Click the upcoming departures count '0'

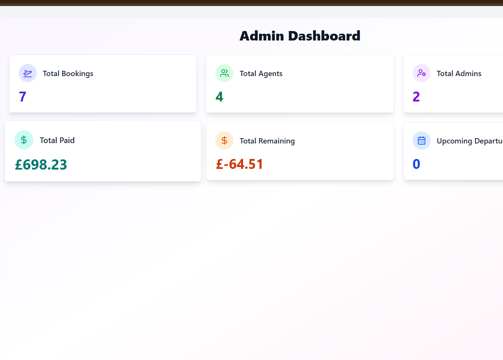click(416, 164)
